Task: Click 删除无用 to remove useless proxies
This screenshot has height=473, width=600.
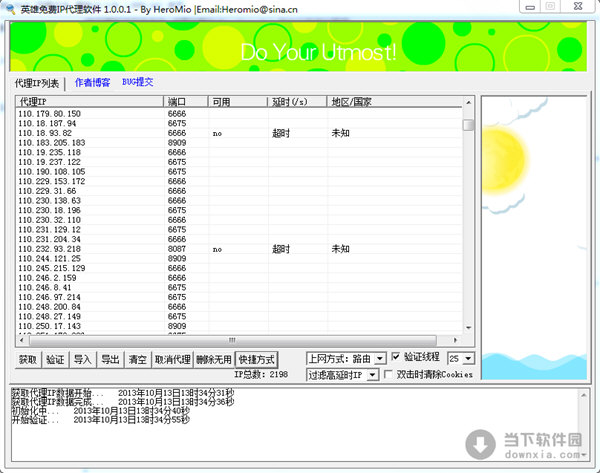Action: point(213,359)
